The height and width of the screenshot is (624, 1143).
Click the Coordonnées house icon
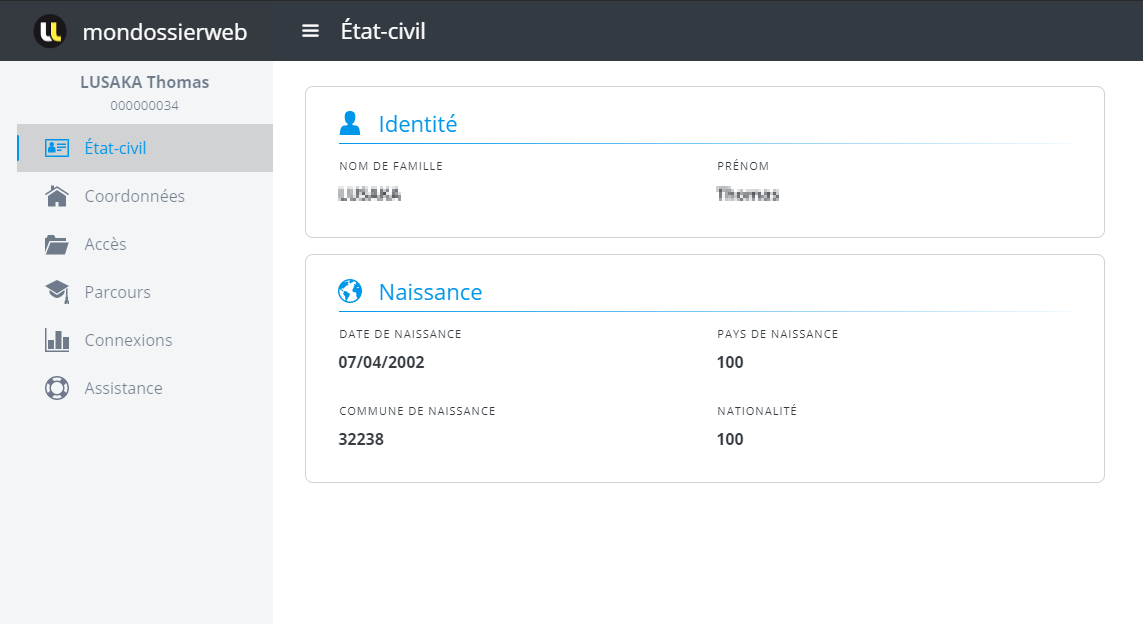click(57, 196)
